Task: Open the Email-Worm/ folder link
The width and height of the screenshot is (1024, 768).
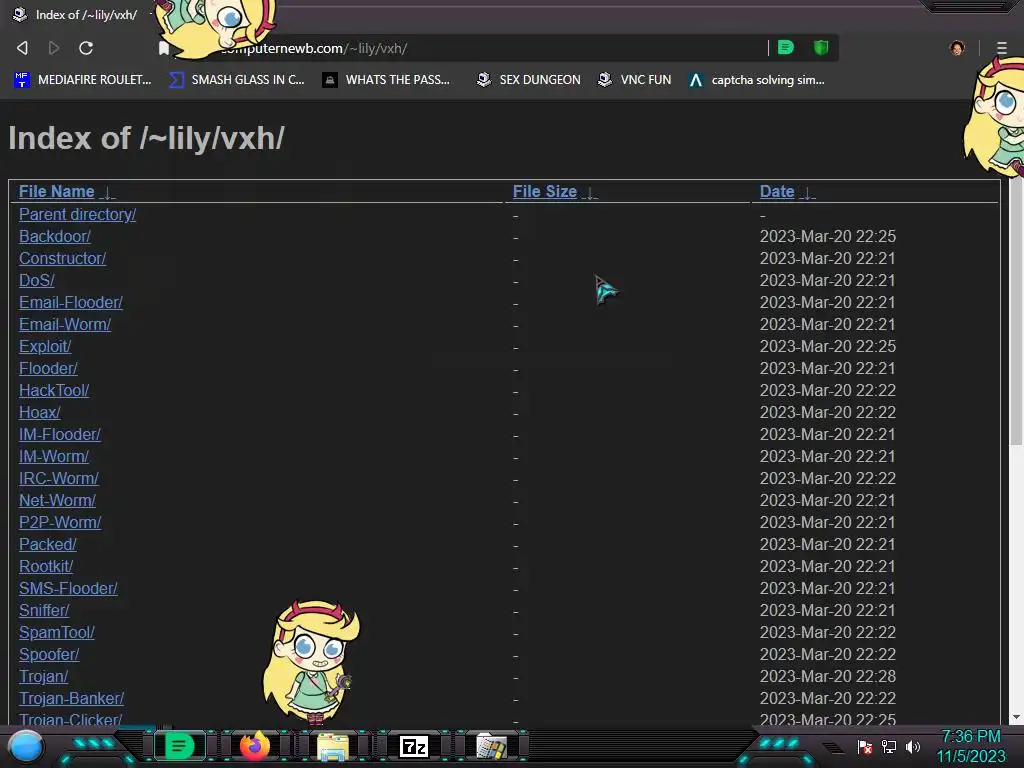Action: [x=65, y=325]
